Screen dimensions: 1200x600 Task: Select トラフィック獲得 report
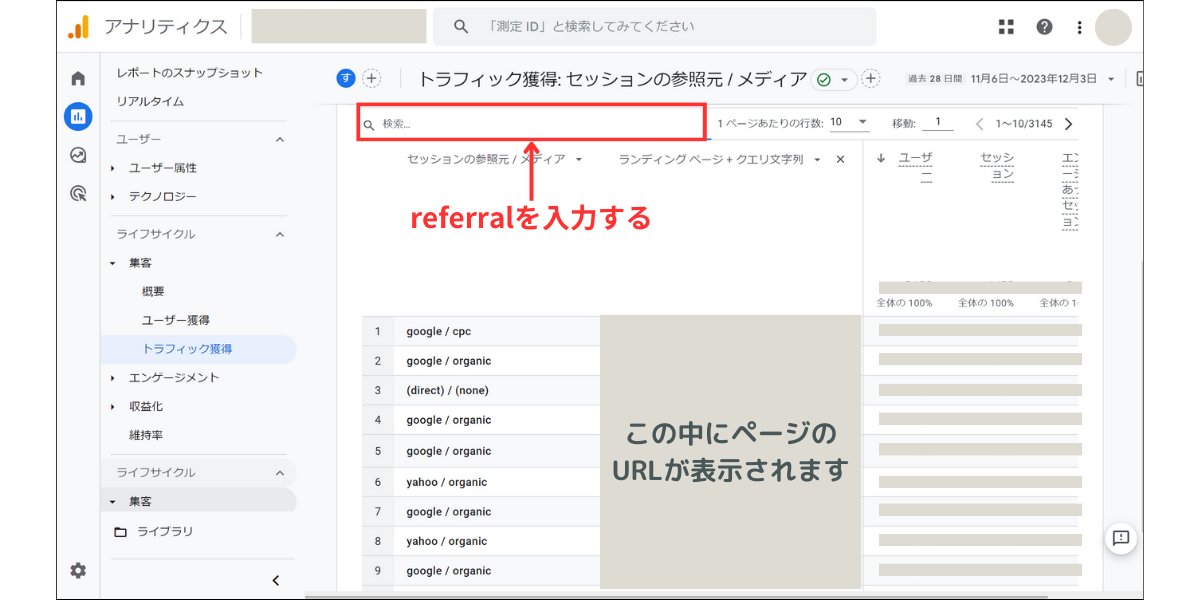point(198,349)
